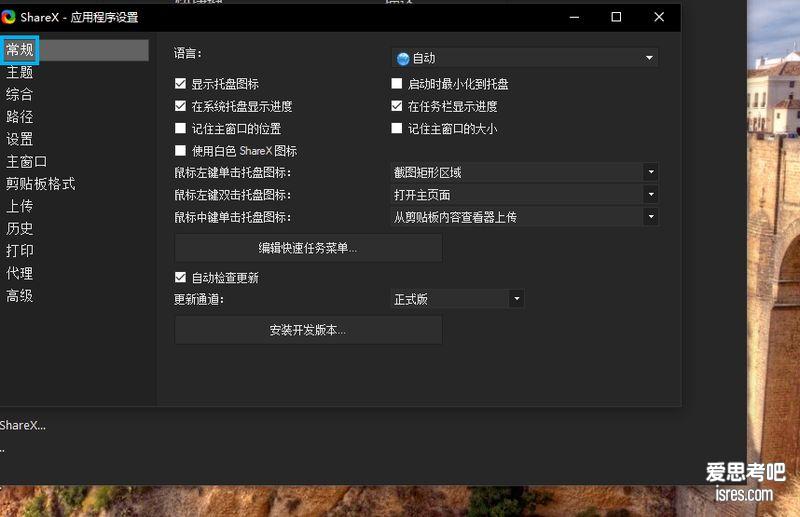Open the 主题 settings tab
Screen dimensions: 800x517
click(x=20, y=72)
